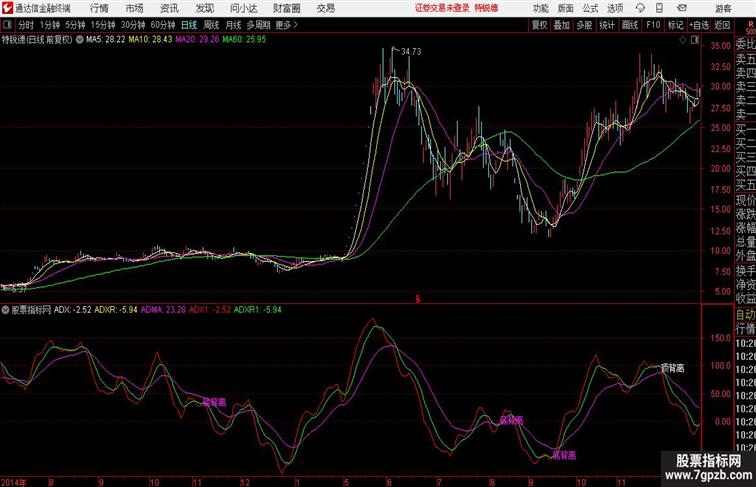Open the 选项 menu
756x487 pixels.
(x=615, y=8)
